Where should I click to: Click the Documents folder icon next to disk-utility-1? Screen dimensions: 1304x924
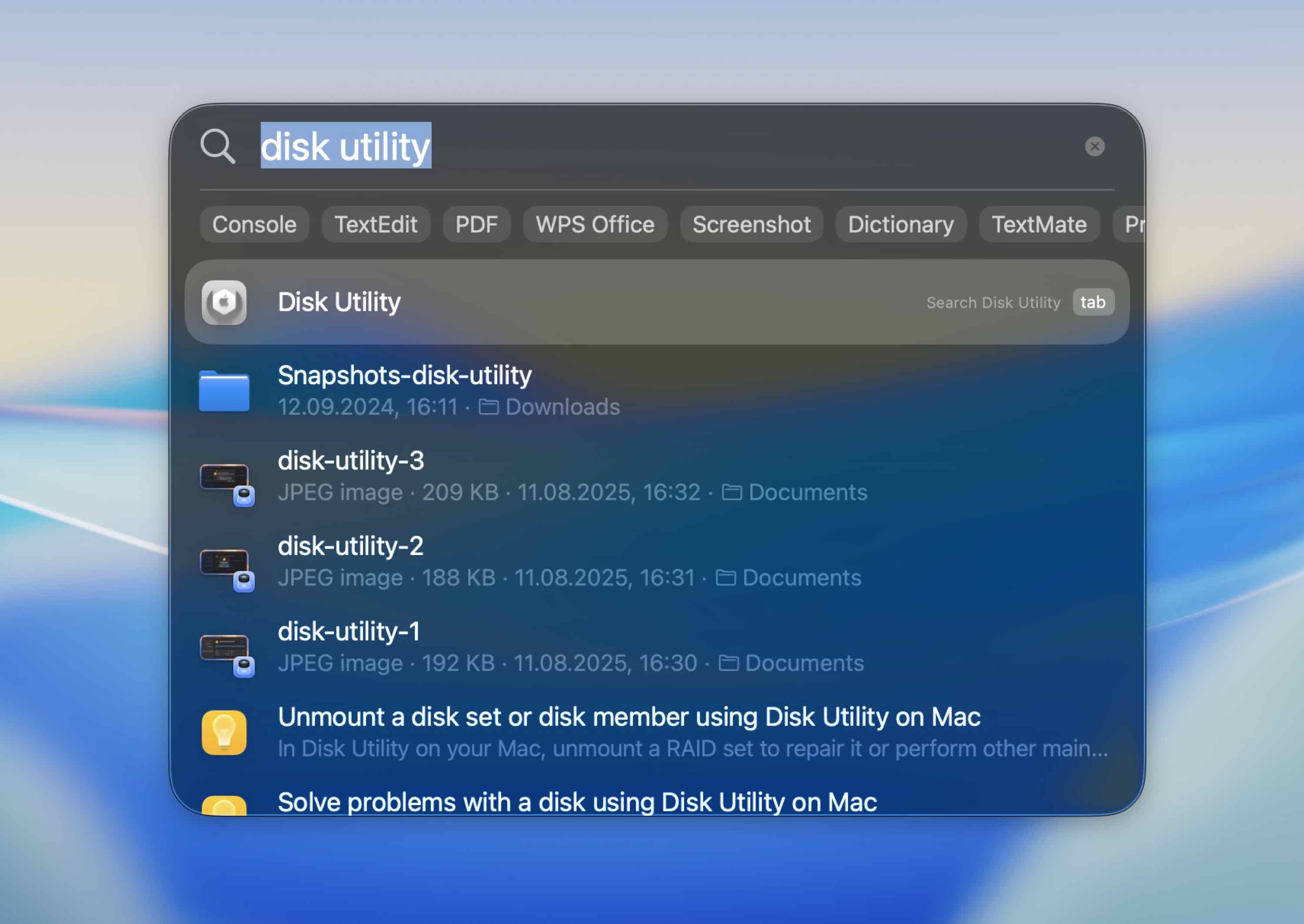(729, 663)
